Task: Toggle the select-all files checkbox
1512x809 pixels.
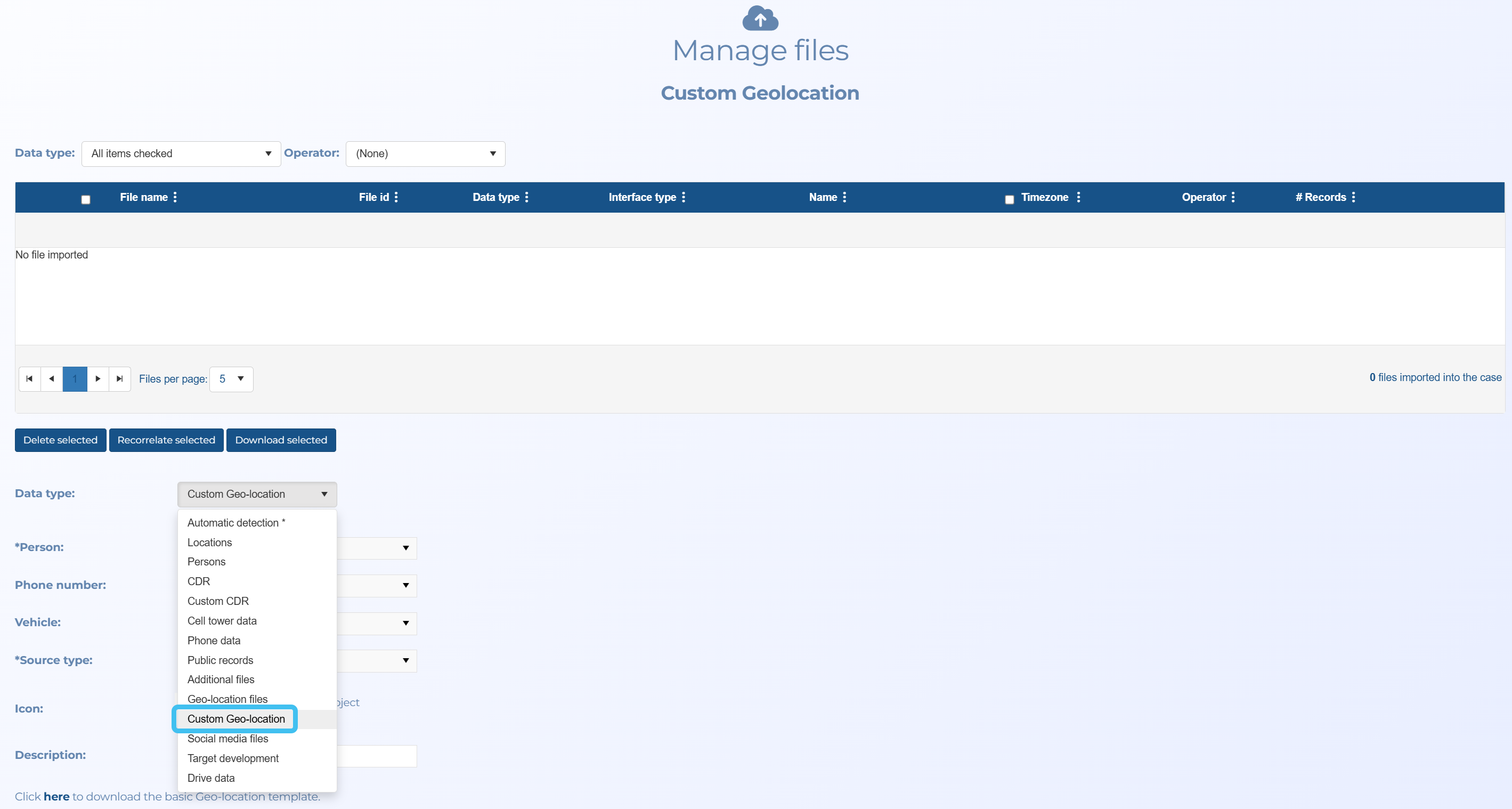Action: (86, 200)
